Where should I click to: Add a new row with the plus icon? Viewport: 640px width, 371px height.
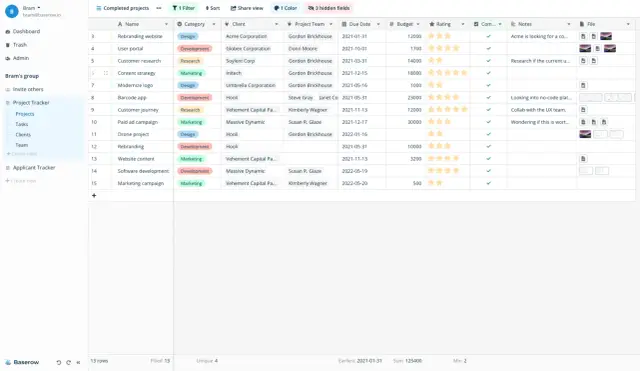[x=94, y=195]
